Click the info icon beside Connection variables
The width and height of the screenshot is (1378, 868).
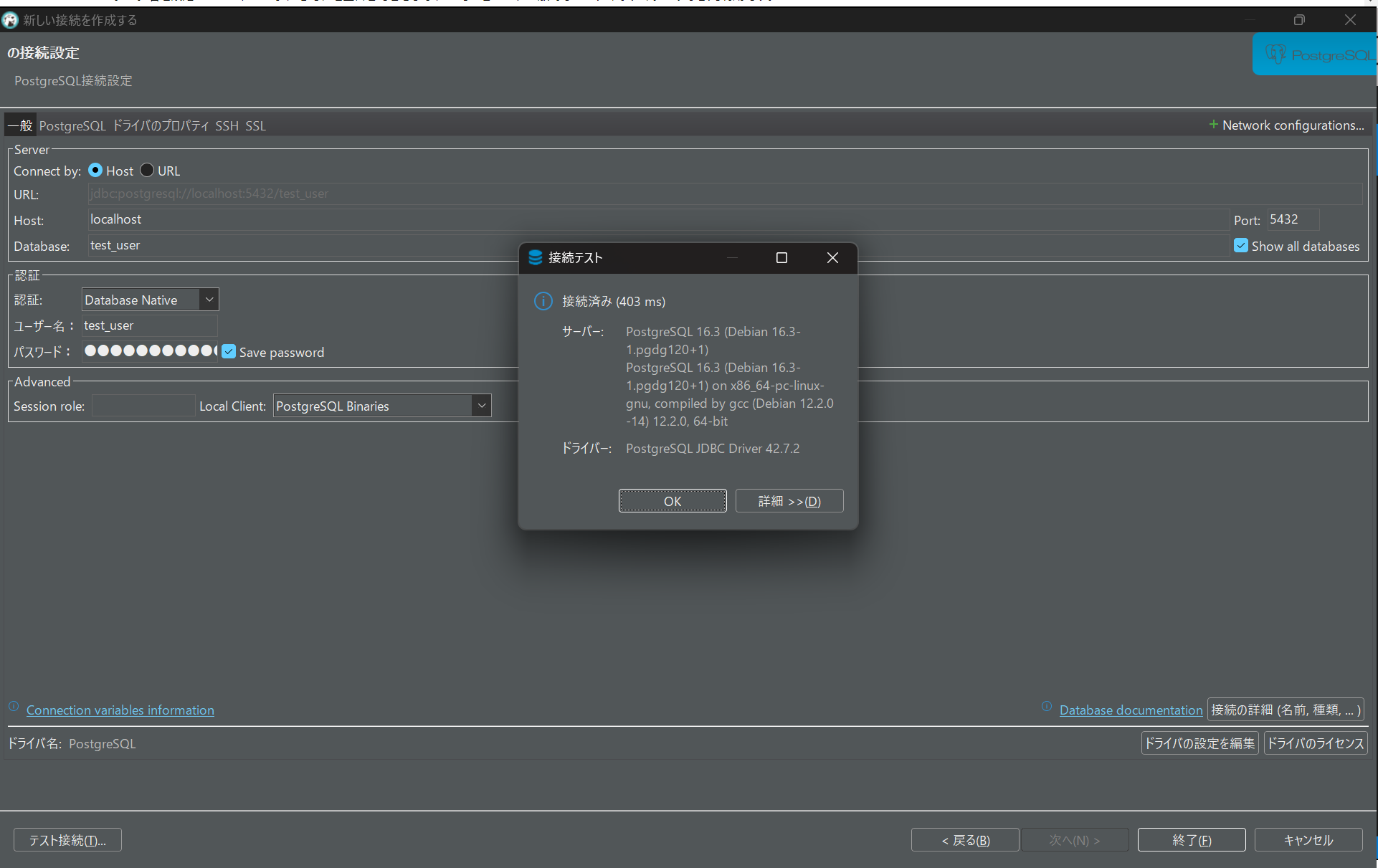(x=14, y=707)
